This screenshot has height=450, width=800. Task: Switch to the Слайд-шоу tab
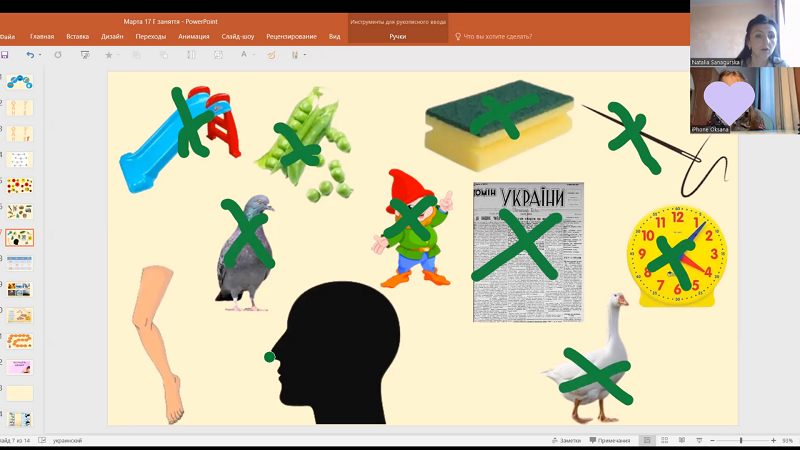[x=238, y=37]
